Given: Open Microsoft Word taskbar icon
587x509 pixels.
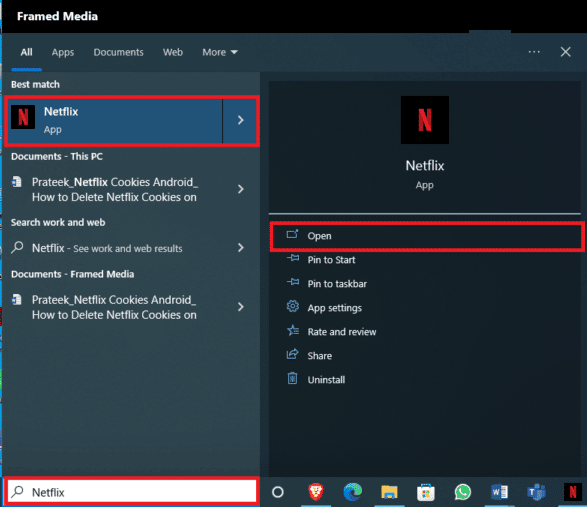Looking at the screenshot, I should (x=499, y=492).
